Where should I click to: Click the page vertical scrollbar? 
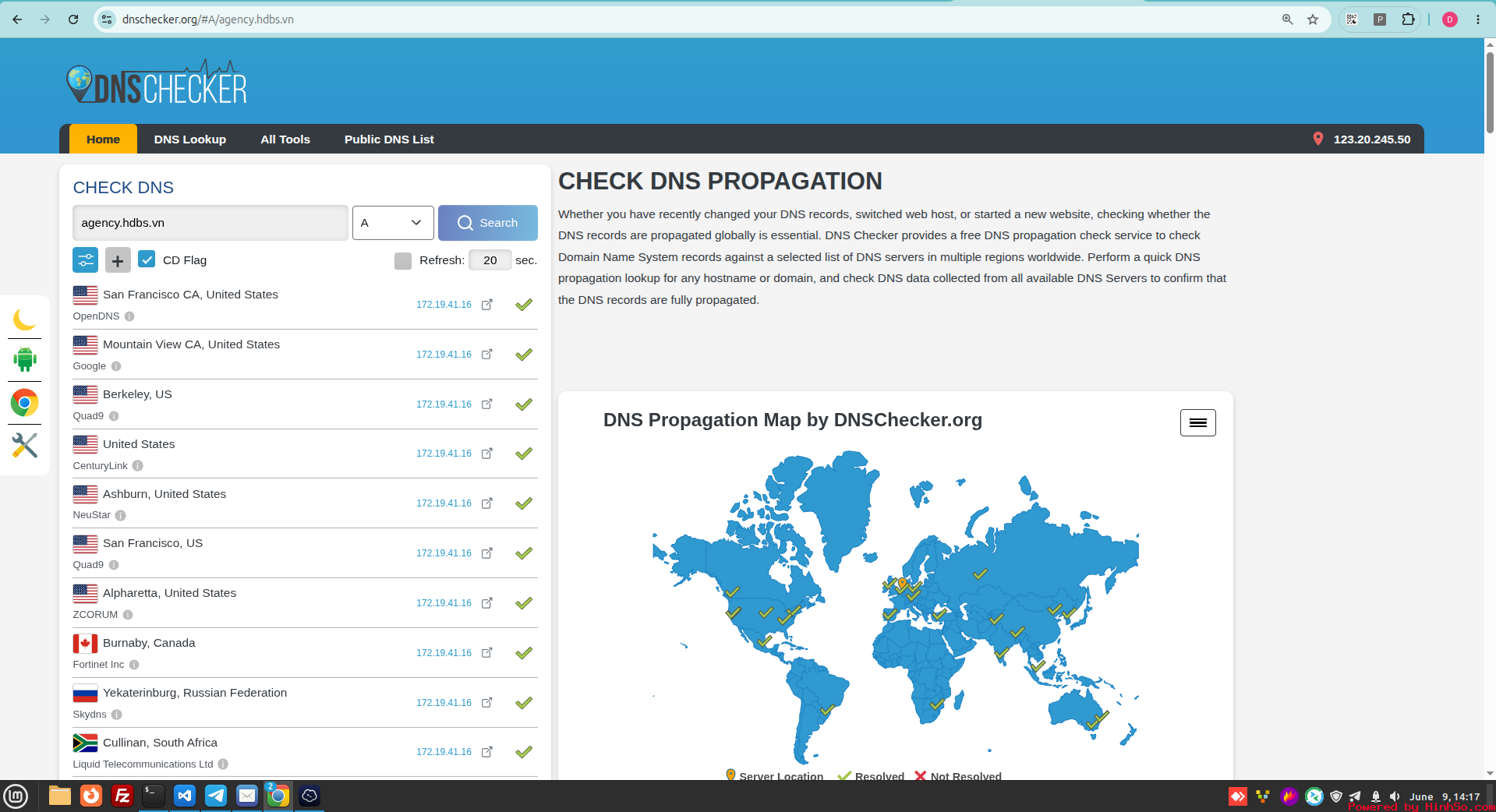[x=1490, y=94]
